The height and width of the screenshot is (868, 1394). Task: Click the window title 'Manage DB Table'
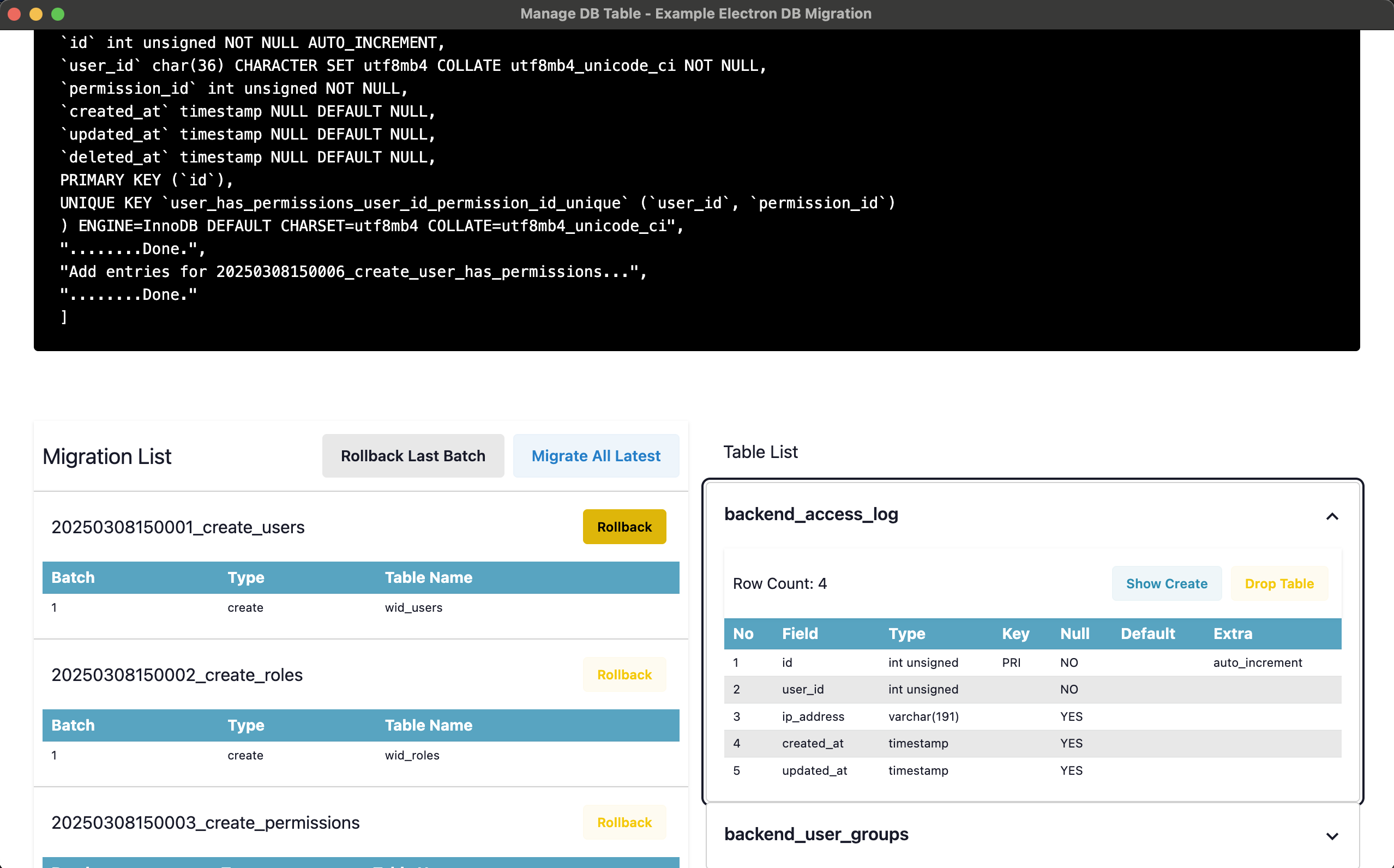(696, 14)
